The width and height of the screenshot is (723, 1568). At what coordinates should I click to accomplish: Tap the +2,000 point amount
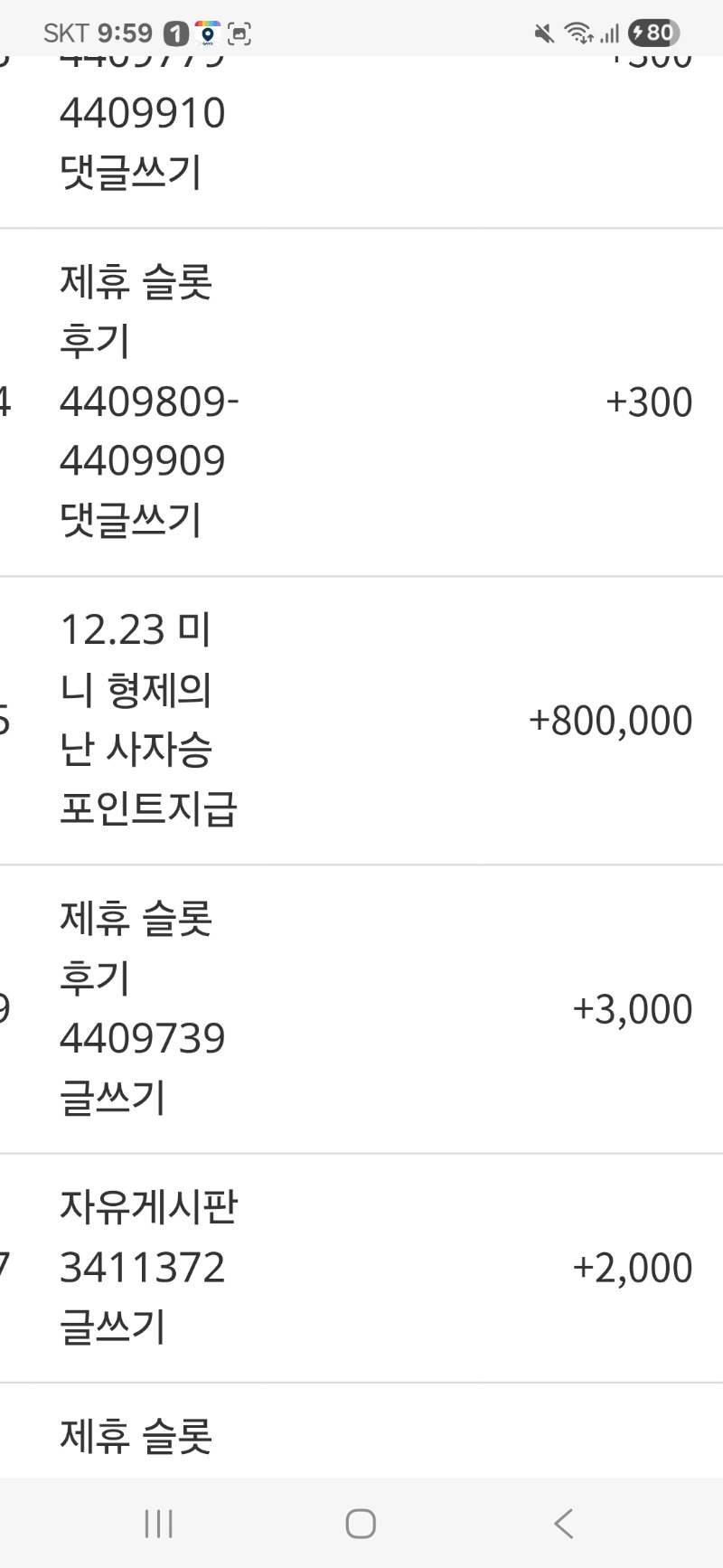632,1268
